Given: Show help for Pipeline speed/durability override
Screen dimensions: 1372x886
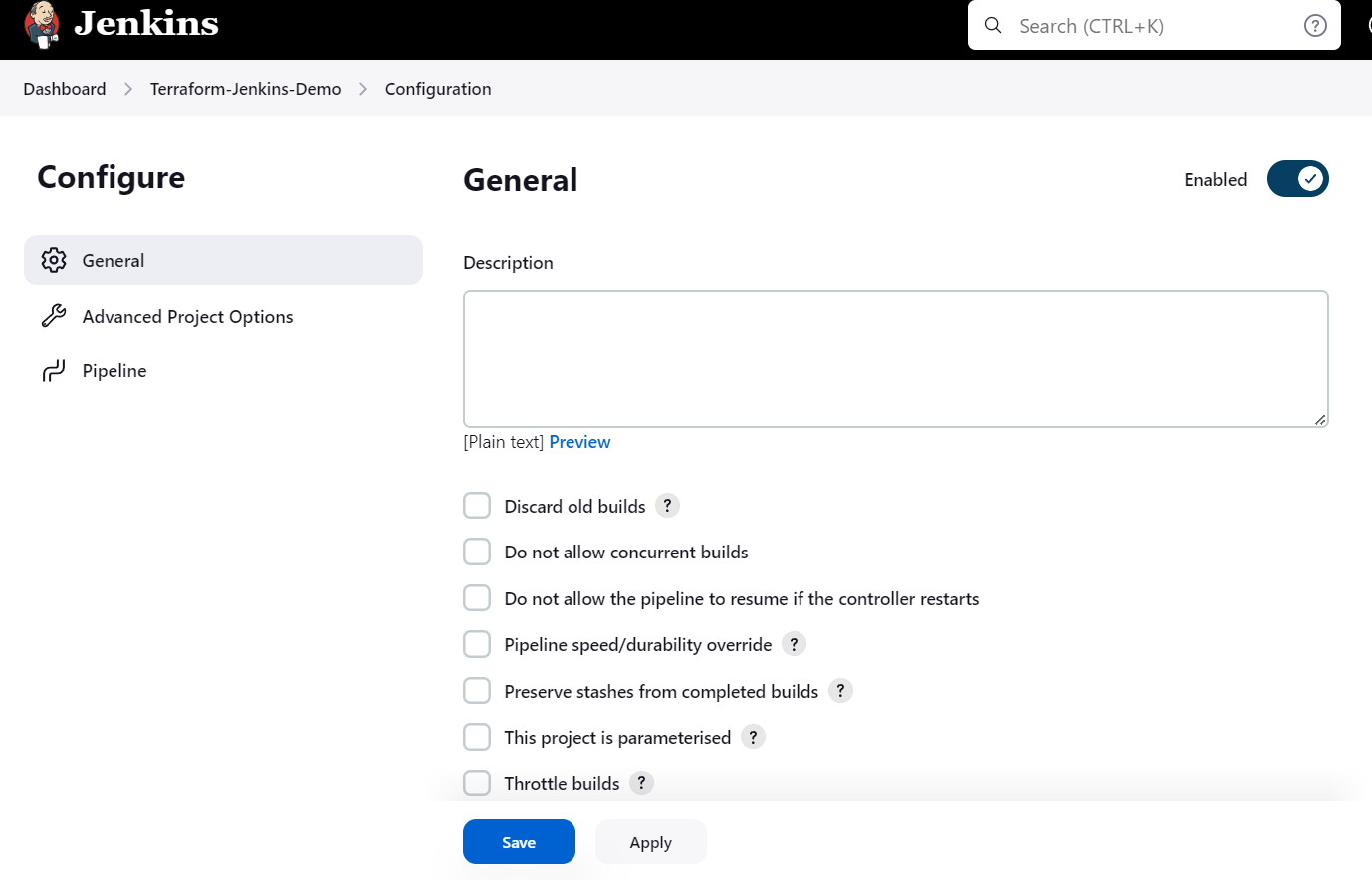Looking at the screenshot, I should 794,644.
